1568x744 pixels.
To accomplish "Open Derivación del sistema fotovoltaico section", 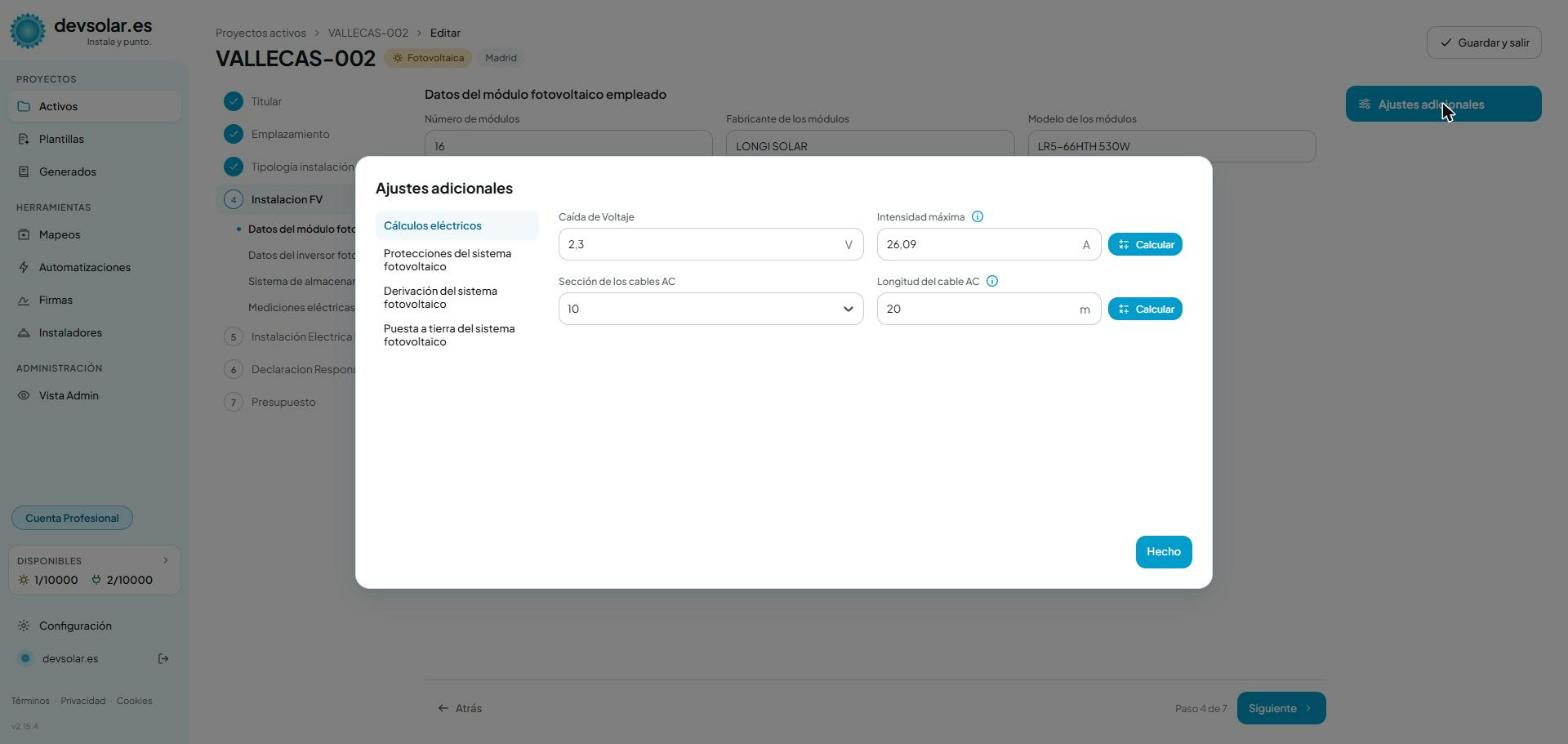I will [x=457, y=297].
